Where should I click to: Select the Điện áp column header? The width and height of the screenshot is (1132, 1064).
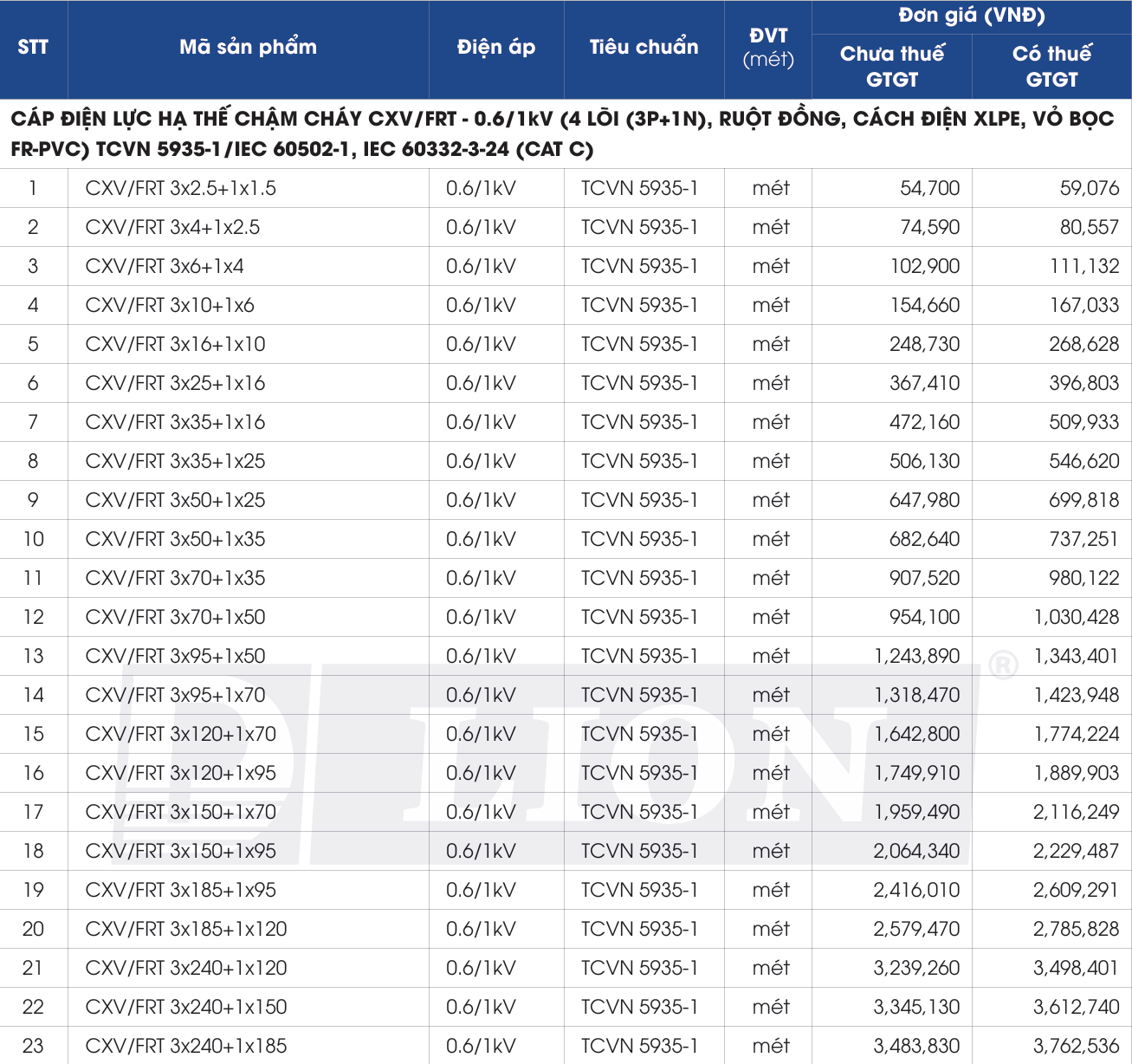click(x=496, y=48)
